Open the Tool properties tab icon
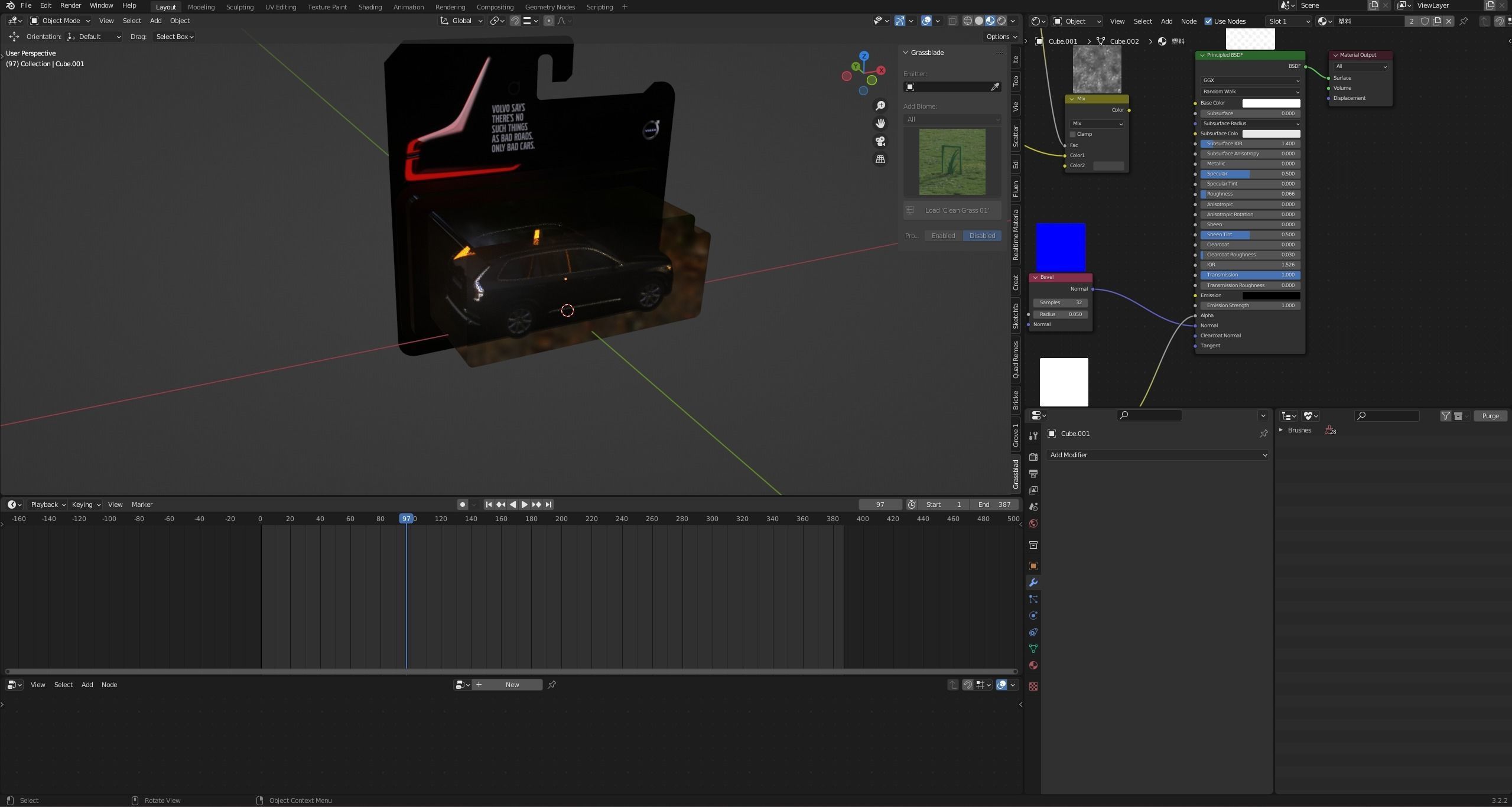Image resolution: width=1512 pixels, height=807 pixels. 1033,436
